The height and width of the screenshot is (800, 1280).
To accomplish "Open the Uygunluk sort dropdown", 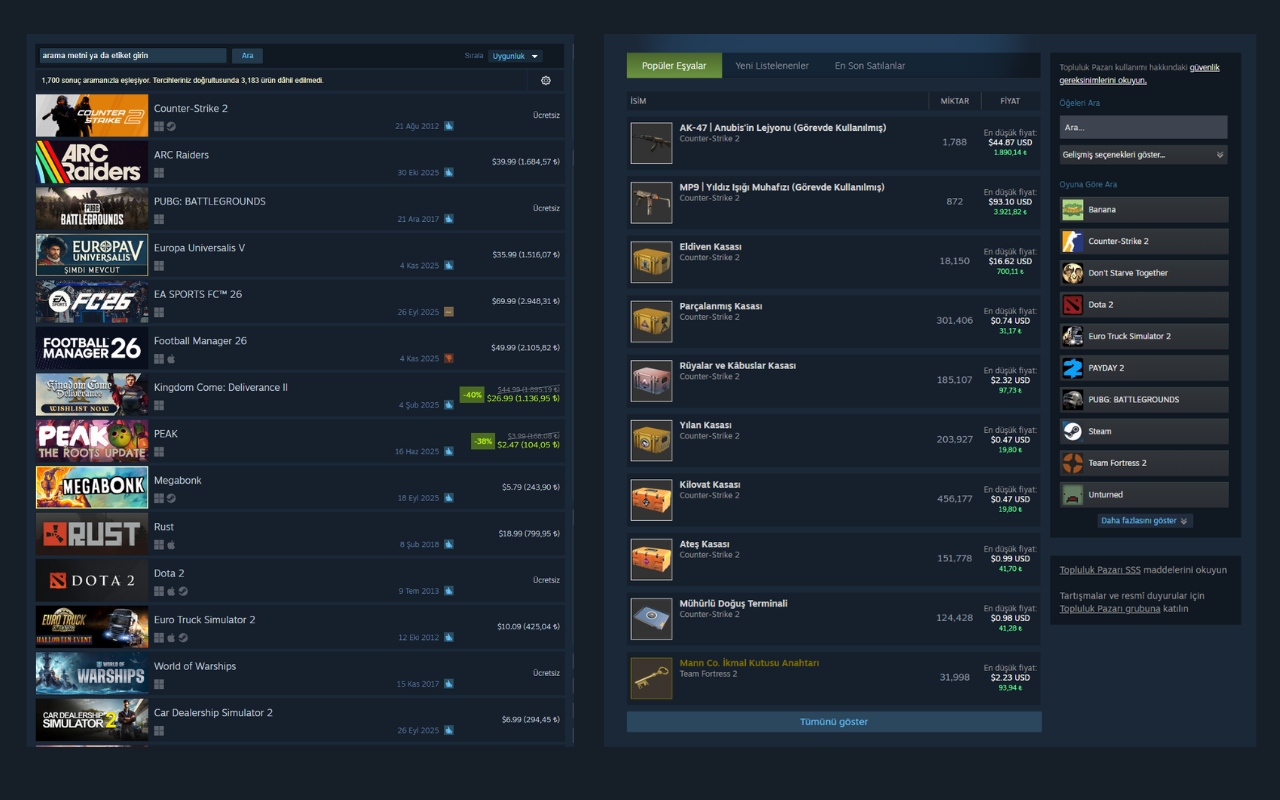I will point(516,55).
